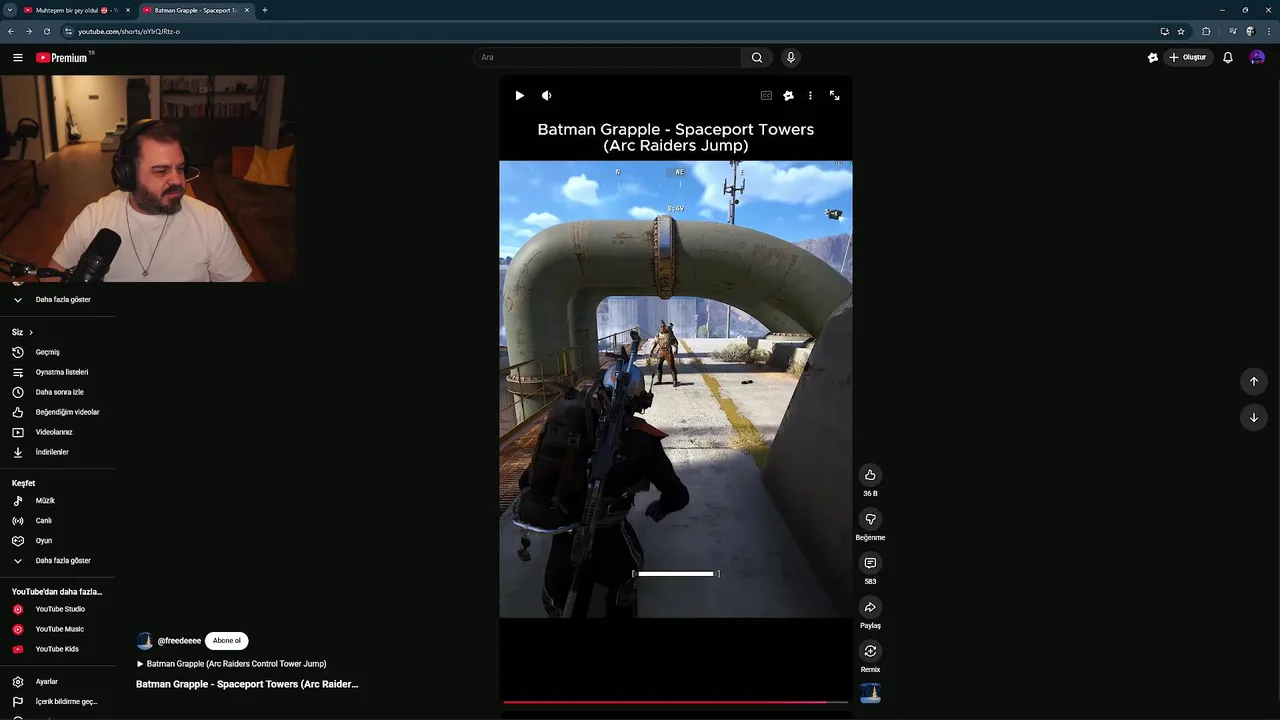Click the youtube.com/shorts address bar

pyautogui.click(x=128, y=31)
